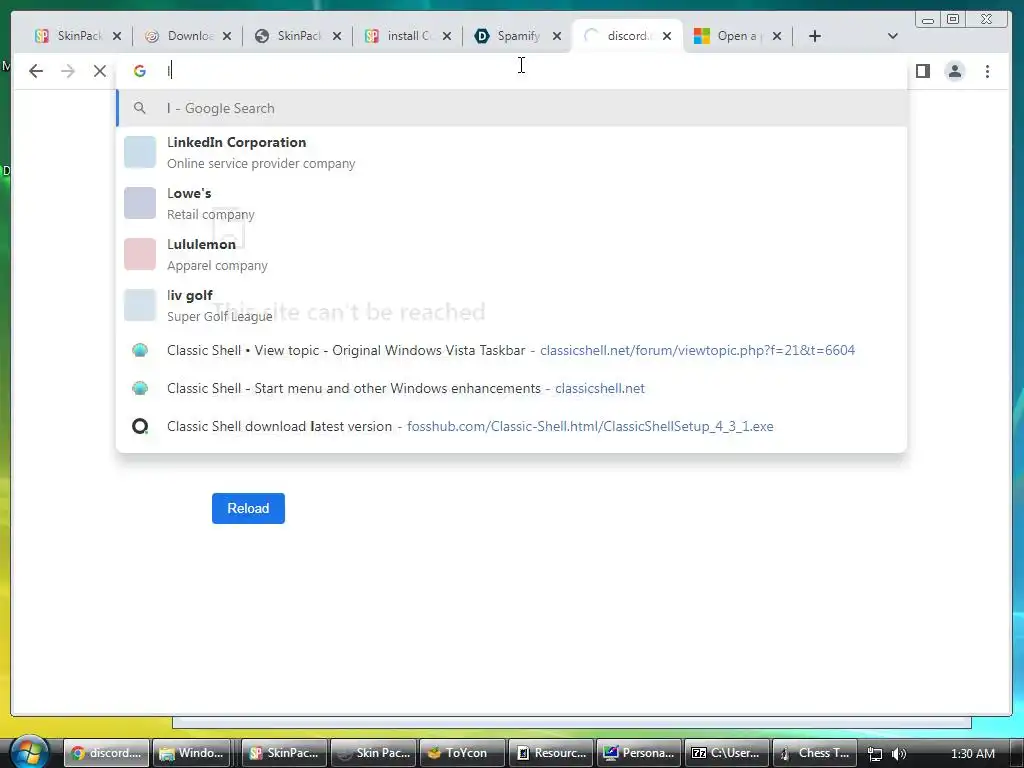Open the Chess T... taskbar button

815,753
